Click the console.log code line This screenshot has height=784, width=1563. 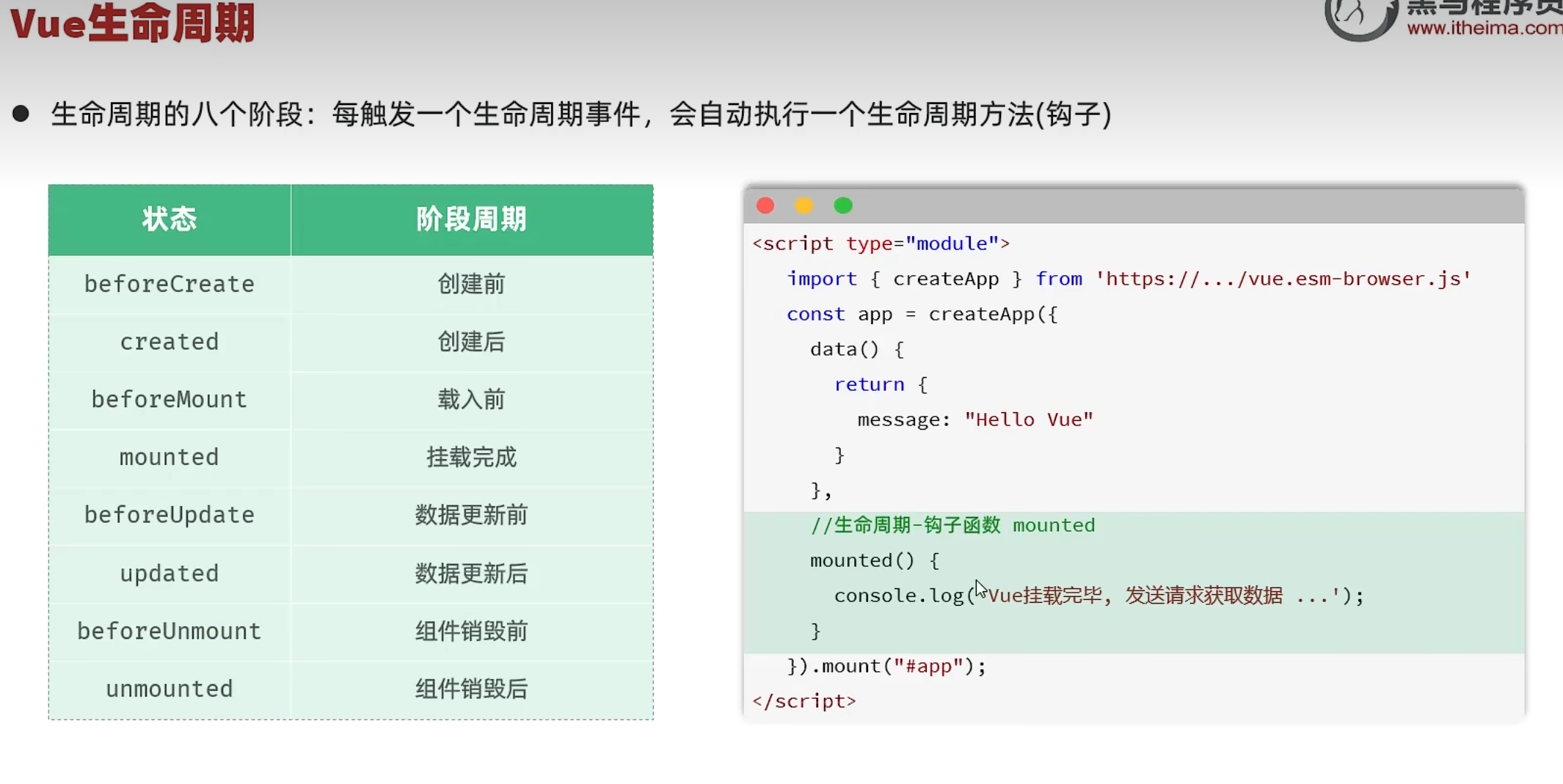[x=1099, y=596]
